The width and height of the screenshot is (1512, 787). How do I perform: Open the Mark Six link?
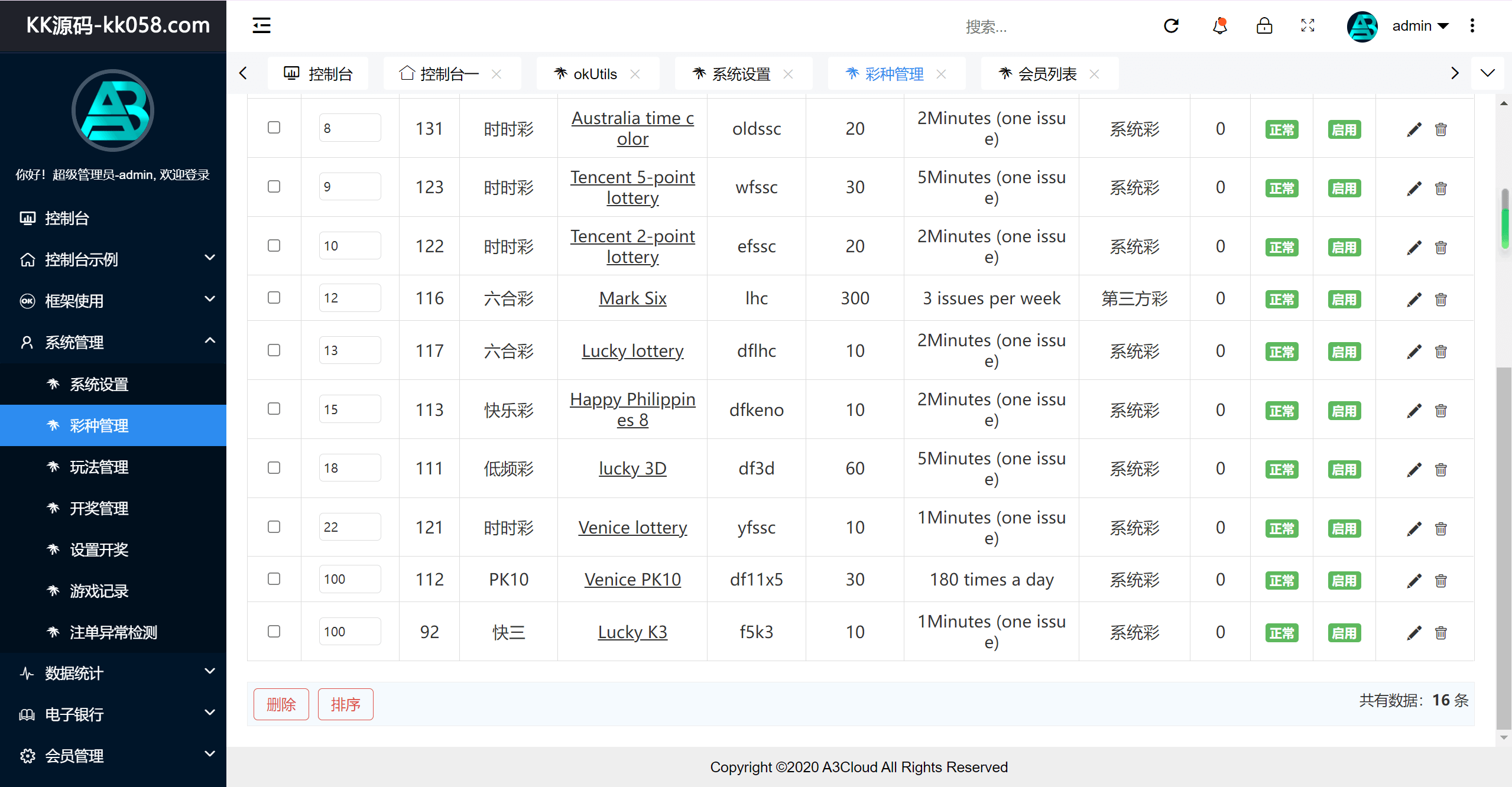[632, 298]
